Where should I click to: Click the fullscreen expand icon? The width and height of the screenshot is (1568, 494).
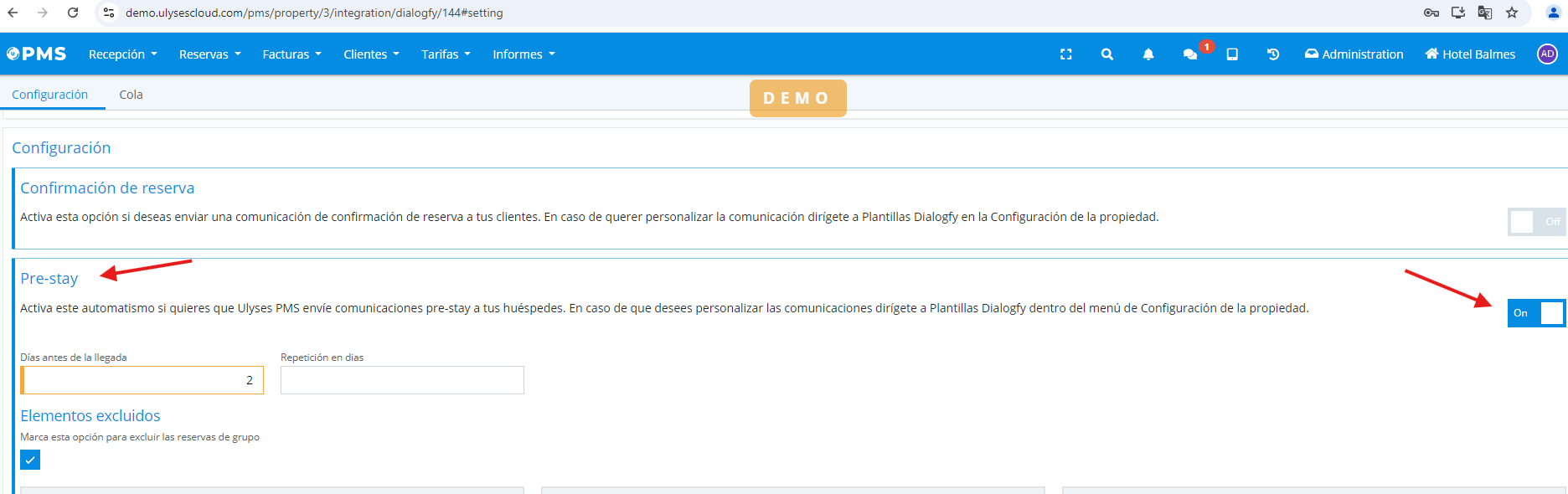1065,54
